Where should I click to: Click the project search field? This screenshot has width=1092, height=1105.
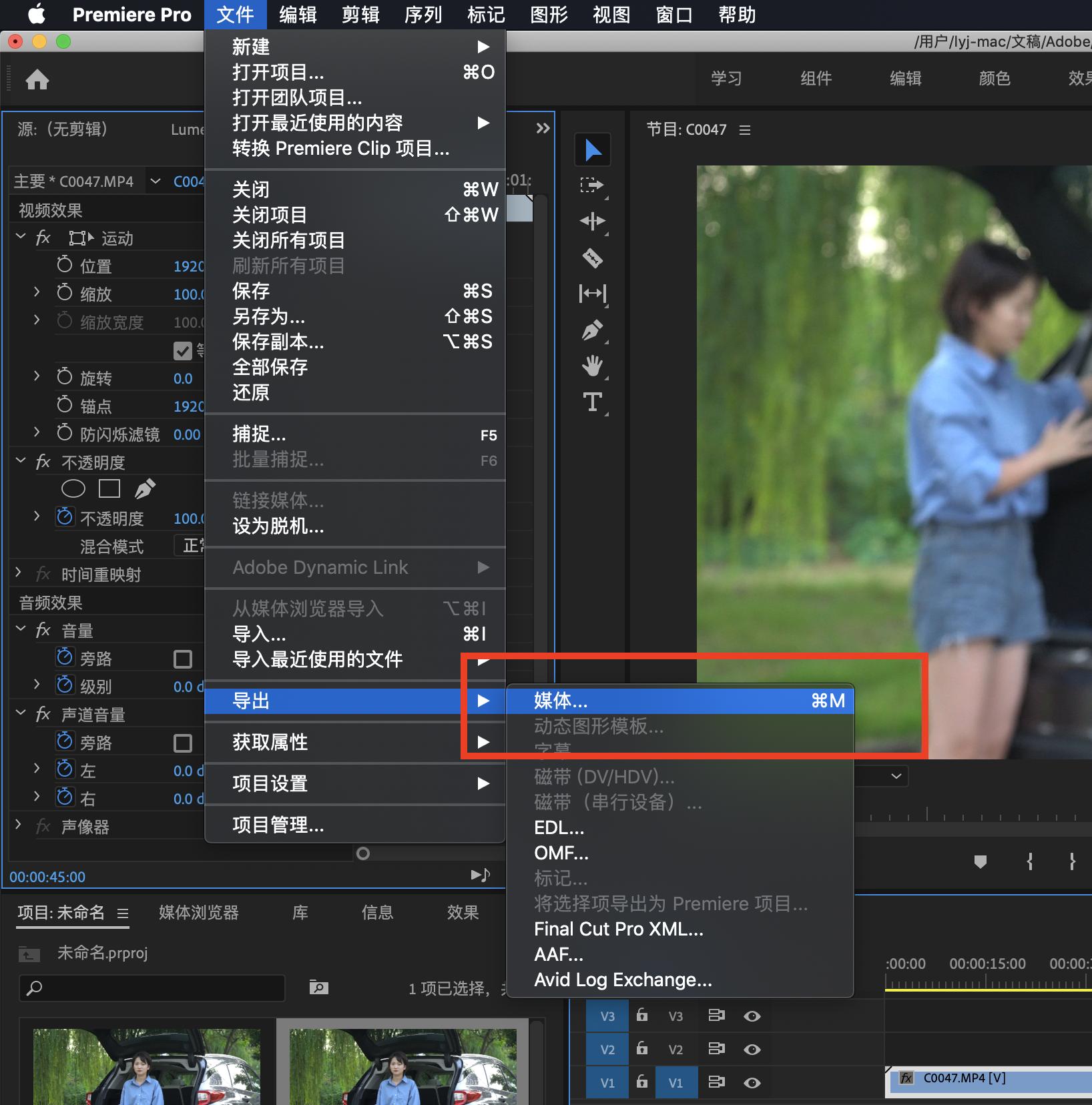(154, 988)
